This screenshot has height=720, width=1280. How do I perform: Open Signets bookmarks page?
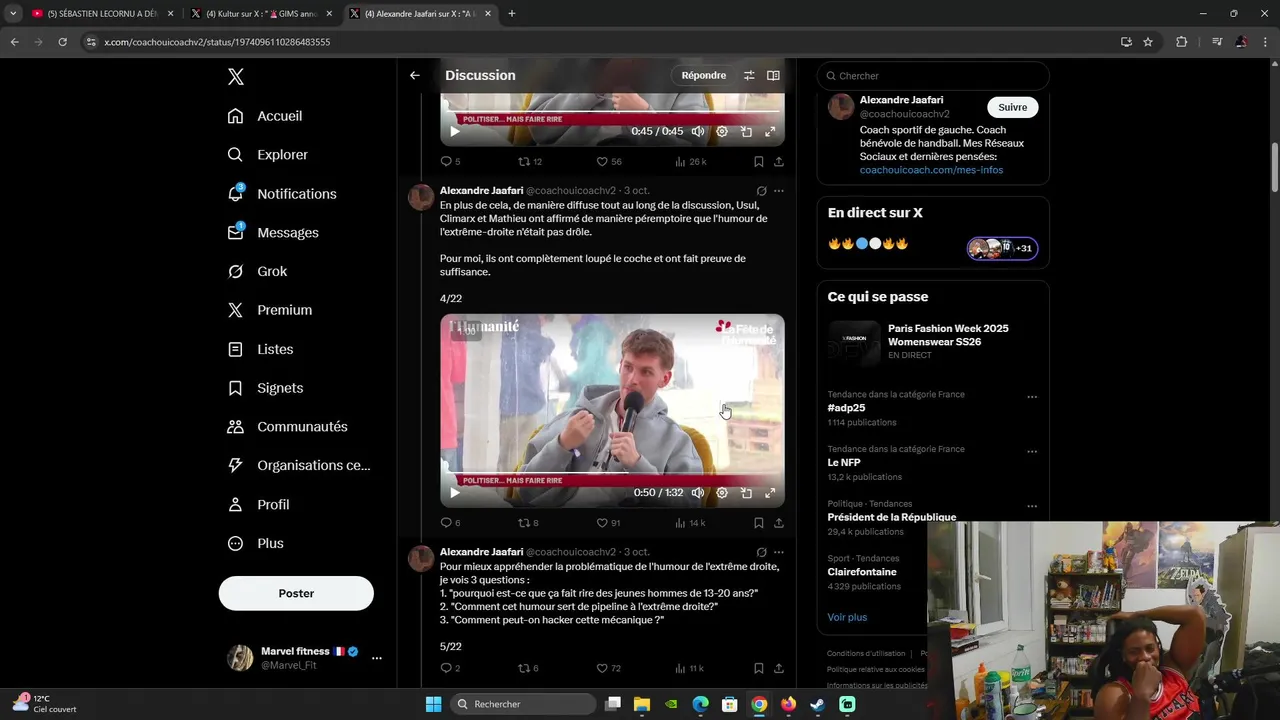[265, 388]
